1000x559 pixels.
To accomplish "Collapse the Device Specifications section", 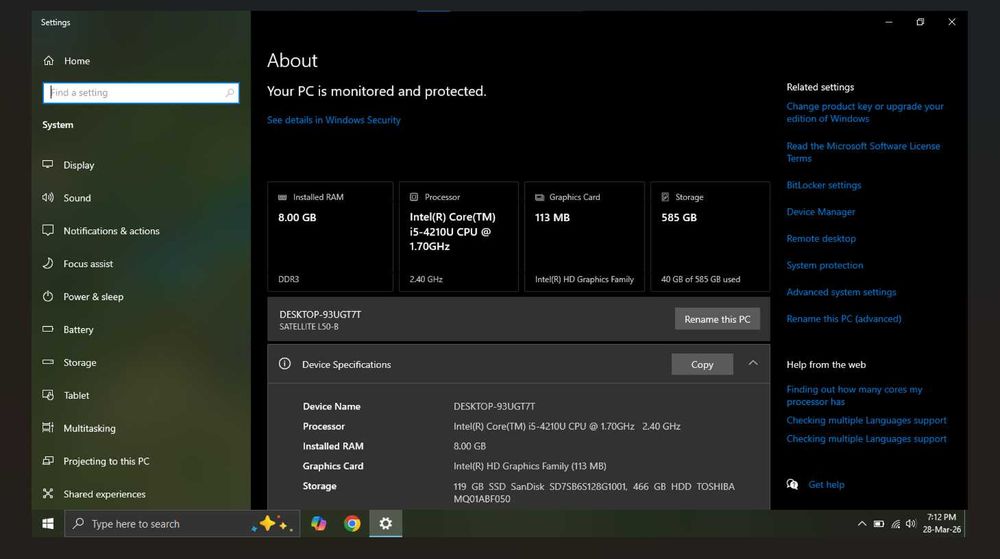I will pyautogui.click(x=753, y=363).
